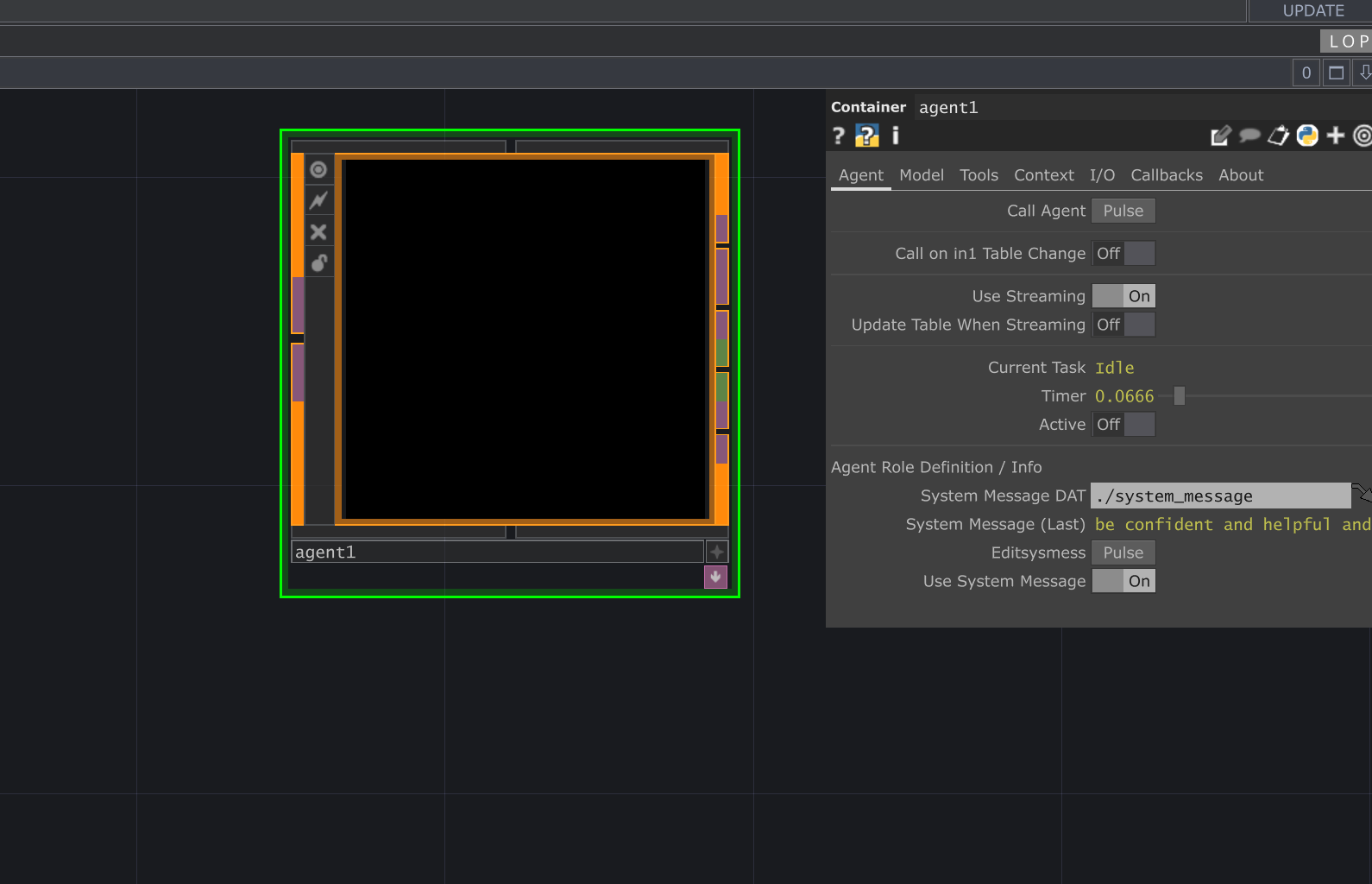Screen dimensions: 1372x884
Task: Open Python help for agent1 container
Action: (866, 136)
